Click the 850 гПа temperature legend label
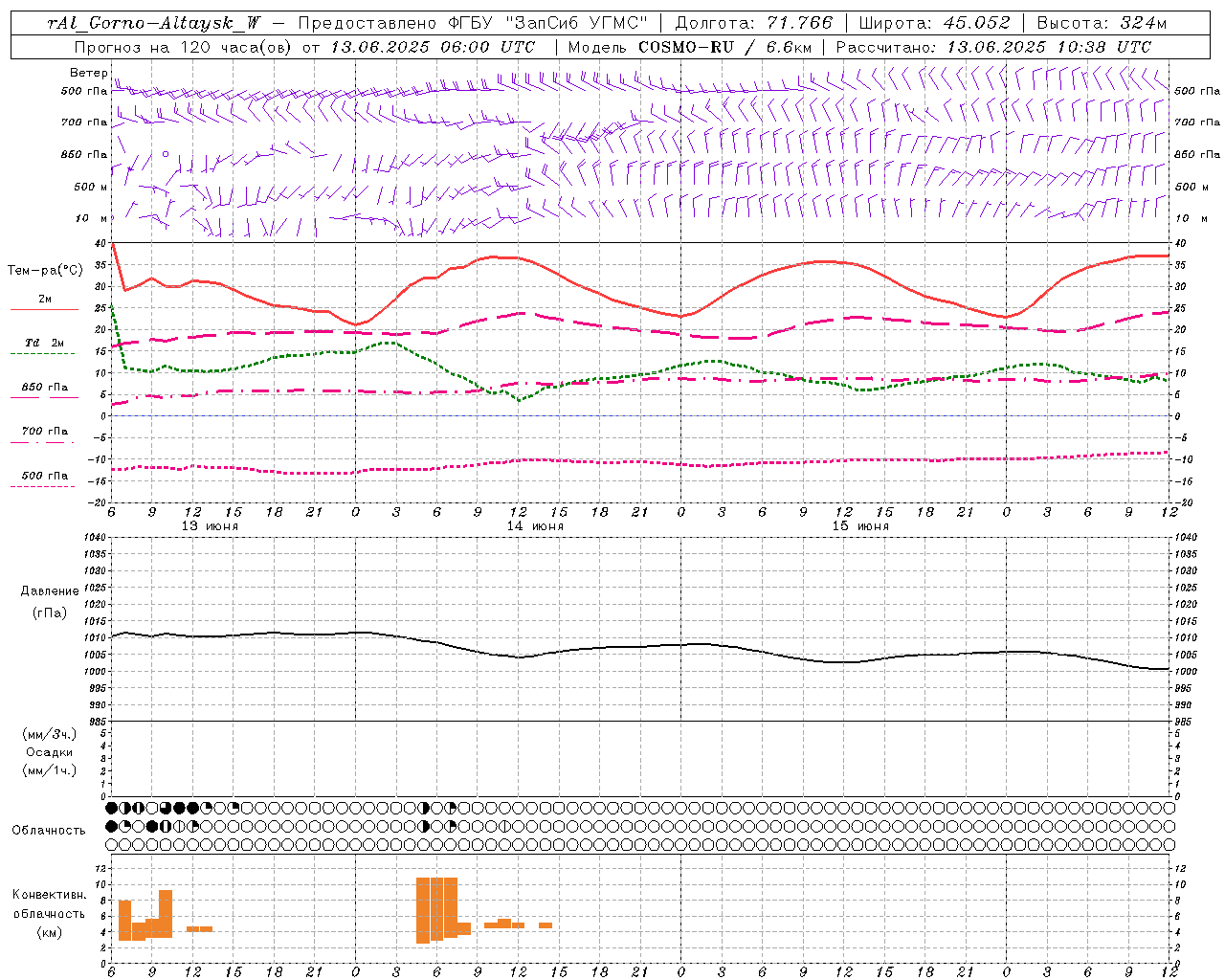The image size is (1225, 980). (x=44, y=388)
